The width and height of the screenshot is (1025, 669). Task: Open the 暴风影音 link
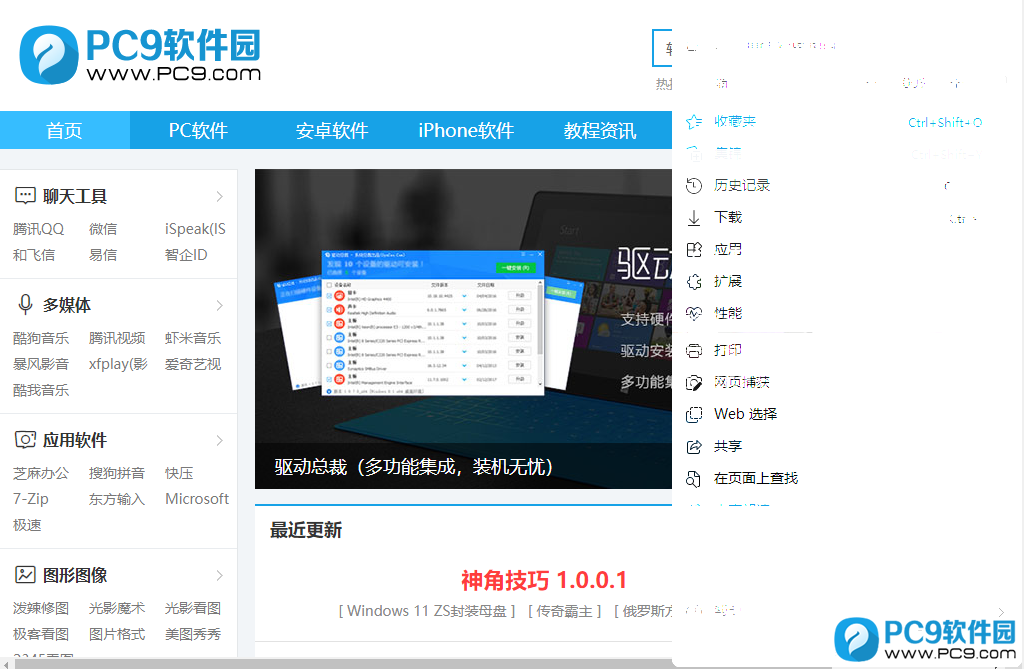[x=41, y=364]
